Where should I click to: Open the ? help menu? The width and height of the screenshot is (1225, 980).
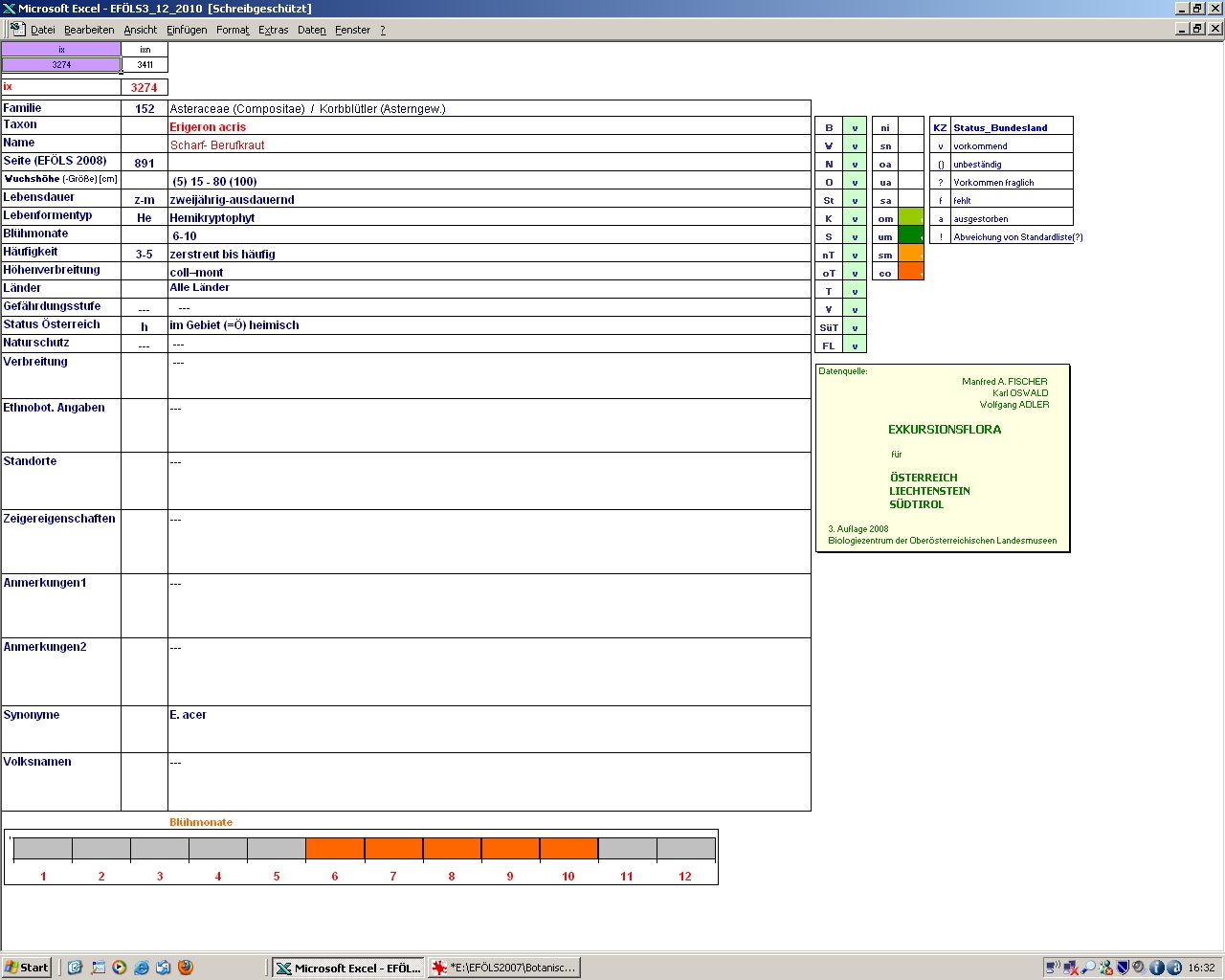pos(383,30)
